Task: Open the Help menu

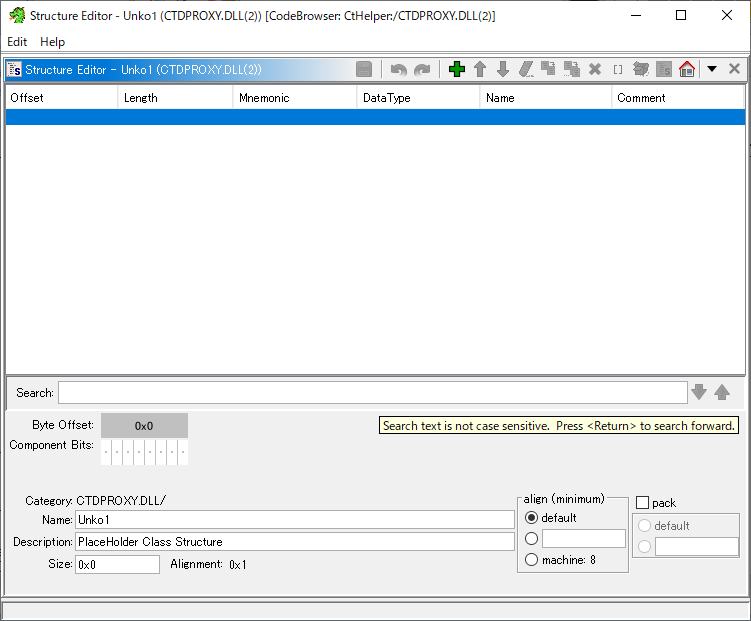Action: (x=52, y=42)
